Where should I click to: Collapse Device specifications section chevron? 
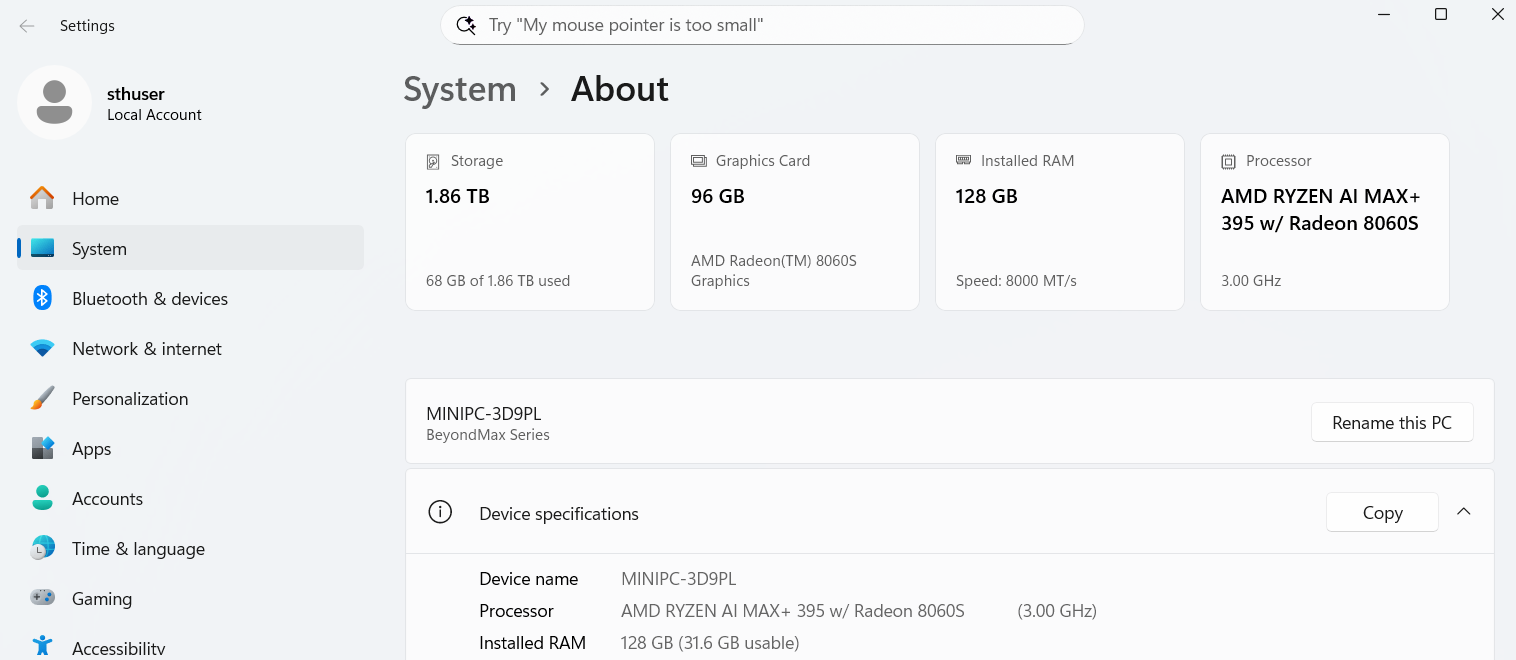[1464, 512]
